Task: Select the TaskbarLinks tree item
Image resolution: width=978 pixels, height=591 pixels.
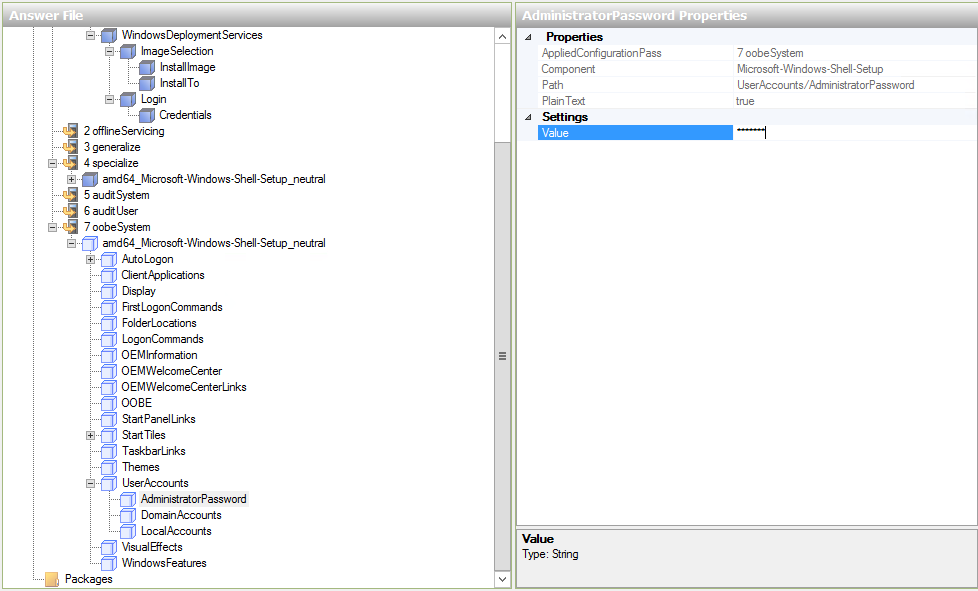Action: coord(153,451)
